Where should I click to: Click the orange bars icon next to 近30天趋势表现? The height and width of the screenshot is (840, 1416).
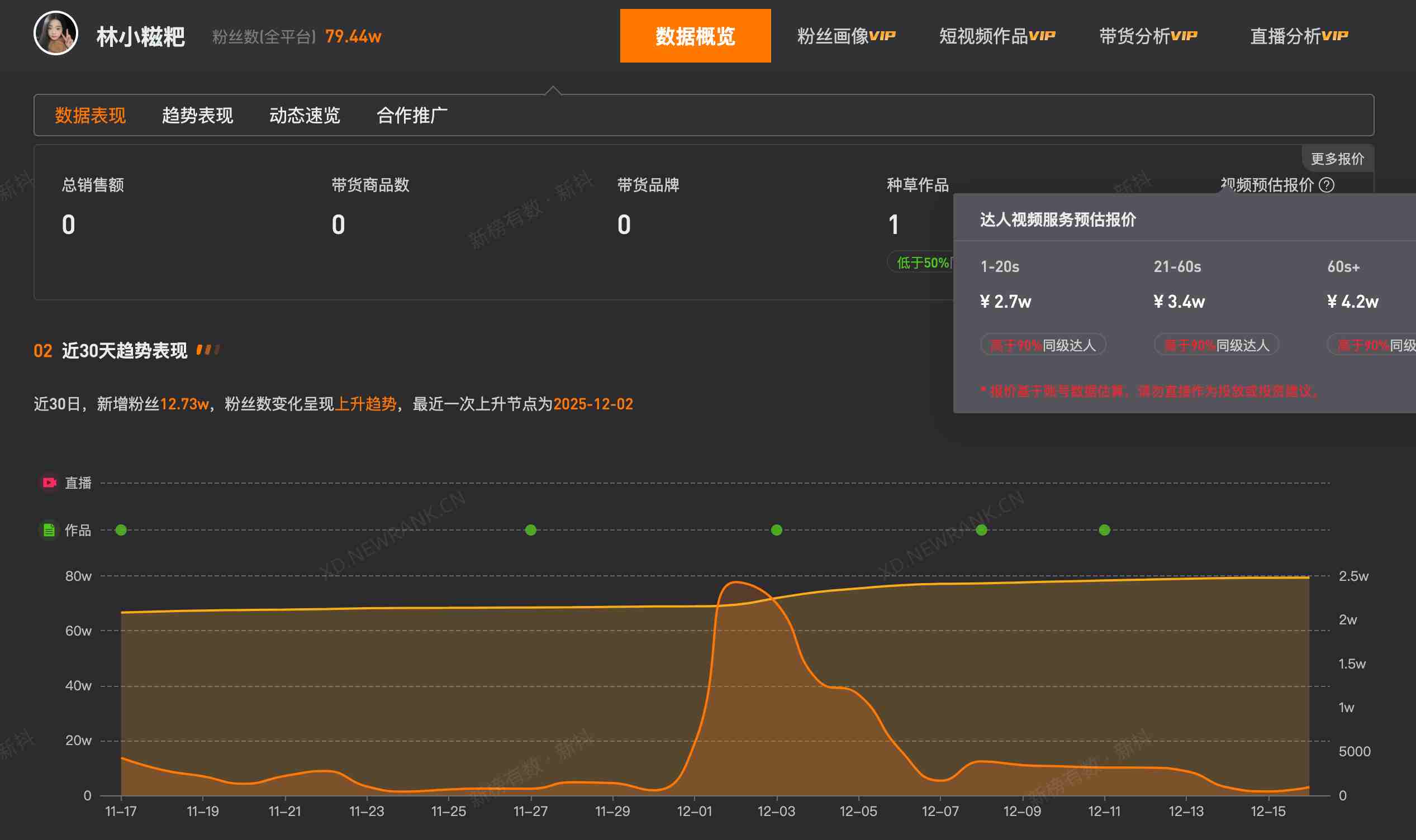pyautogui.click(x=210, y=350)
